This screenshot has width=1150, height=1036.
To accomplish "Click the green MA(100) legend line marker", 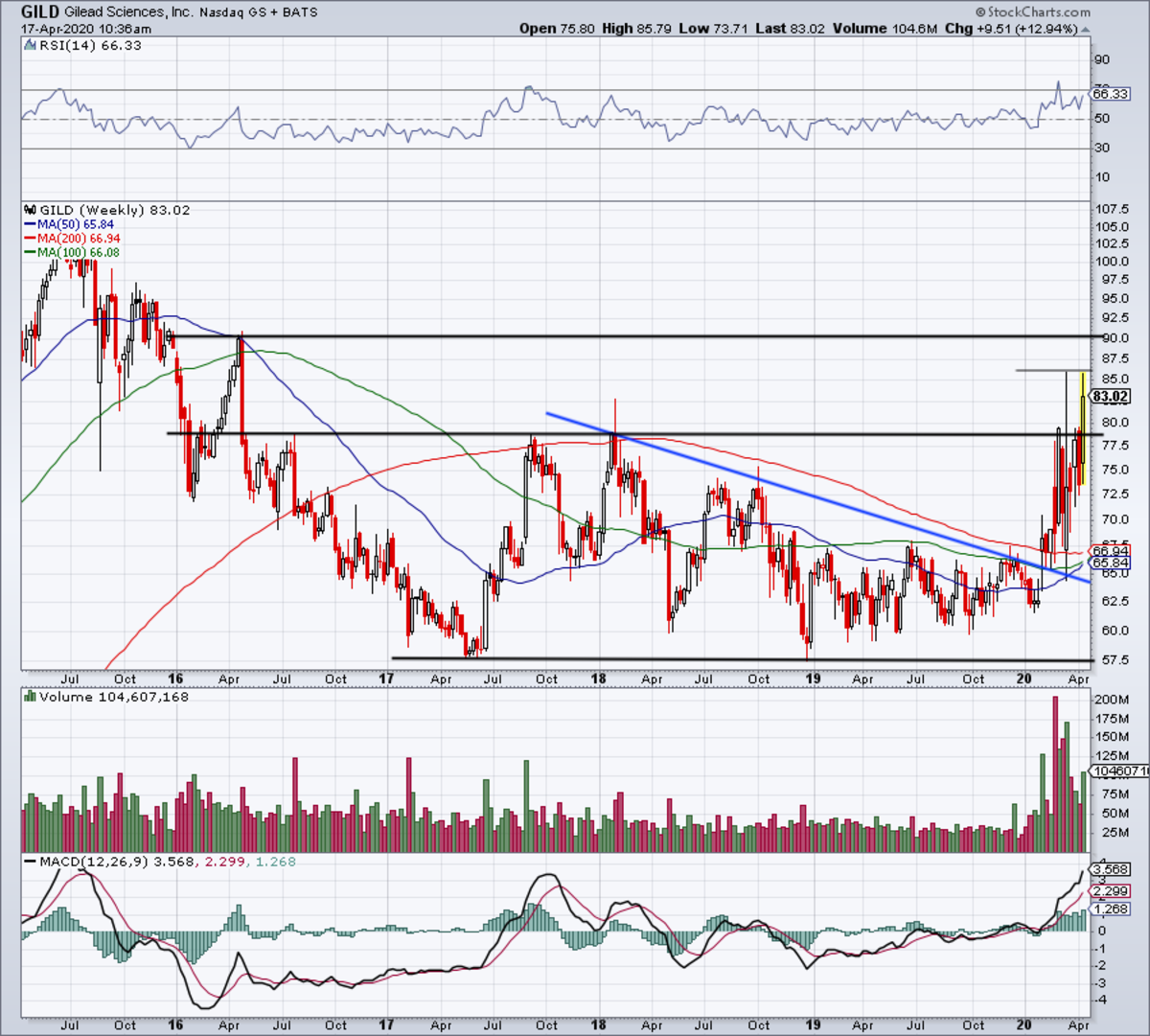I will click(30, 252).
